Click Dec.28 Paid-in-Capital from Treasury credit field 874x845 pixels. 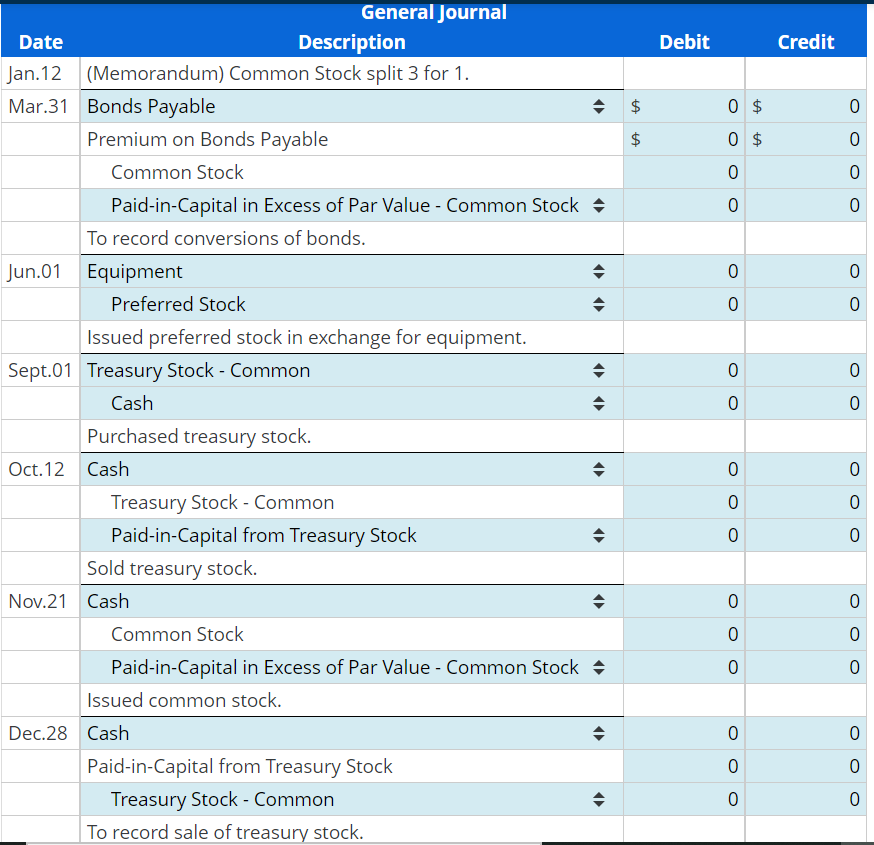tap(806, 766)
